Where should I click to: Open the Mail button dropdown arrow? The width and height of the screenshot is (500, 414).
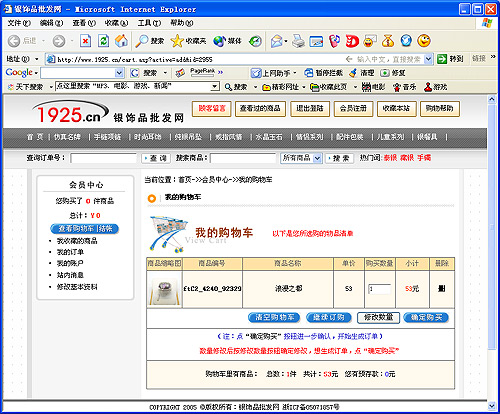coord(286,41)
